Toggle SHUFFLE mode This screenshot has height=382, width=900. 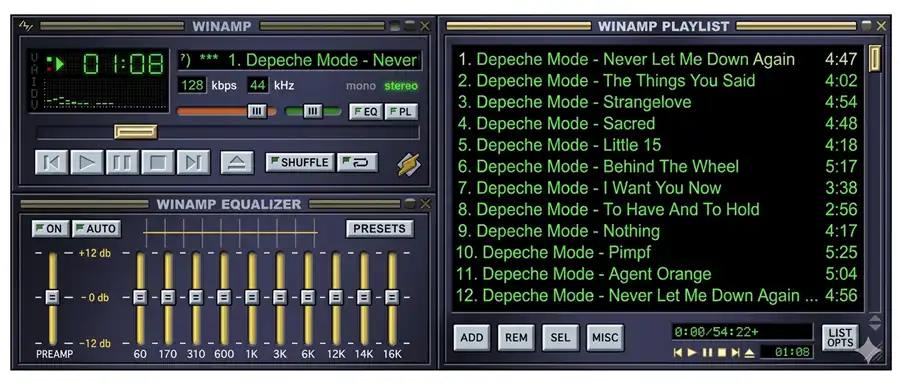pyautogui.click(x=300, y=162)
